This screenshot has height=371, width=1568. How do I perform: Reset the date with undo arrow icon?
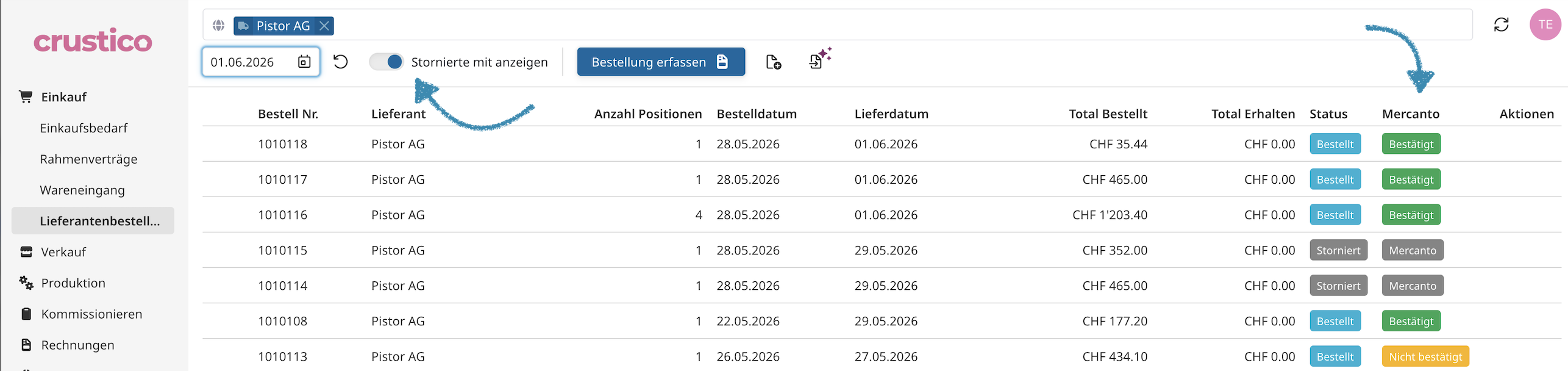pyautogui.click(x=341, y=62)
